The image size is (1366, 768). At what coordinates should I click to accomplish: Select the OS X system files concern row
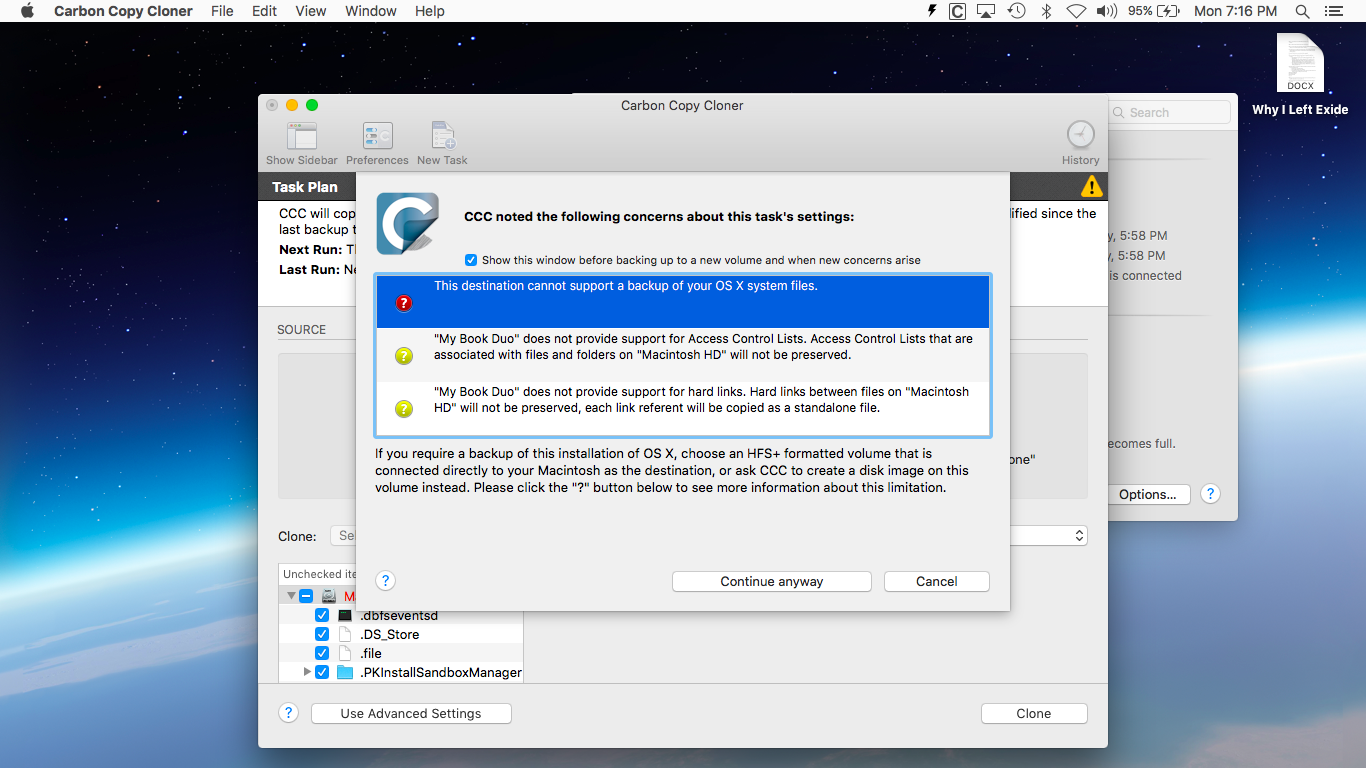(x=683, y=302)
